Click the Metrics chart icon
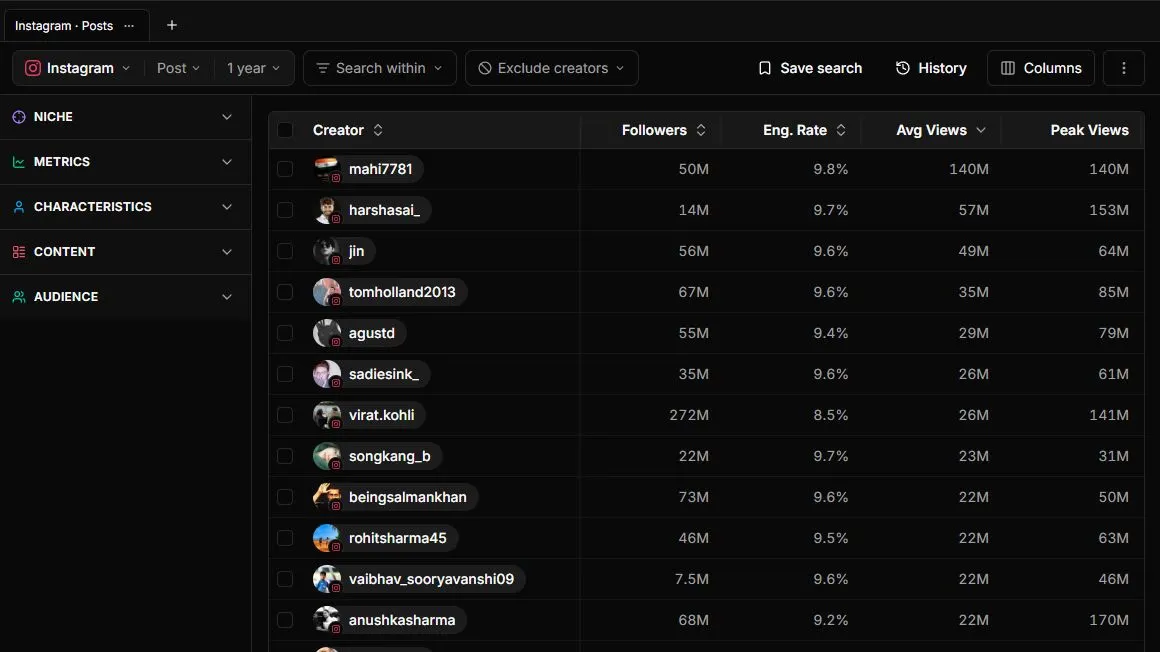The width and height of the screenshot is (1160, 652). (19, 162)
